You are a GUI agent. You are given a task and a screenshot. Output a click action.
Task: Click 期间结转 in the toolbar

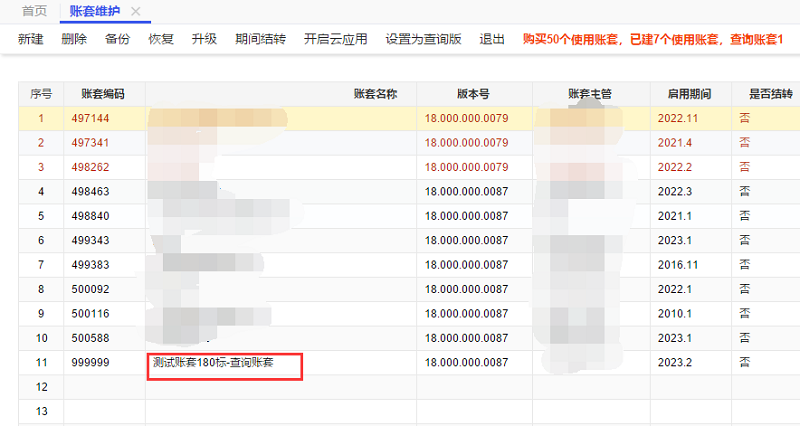click(260, 39)
